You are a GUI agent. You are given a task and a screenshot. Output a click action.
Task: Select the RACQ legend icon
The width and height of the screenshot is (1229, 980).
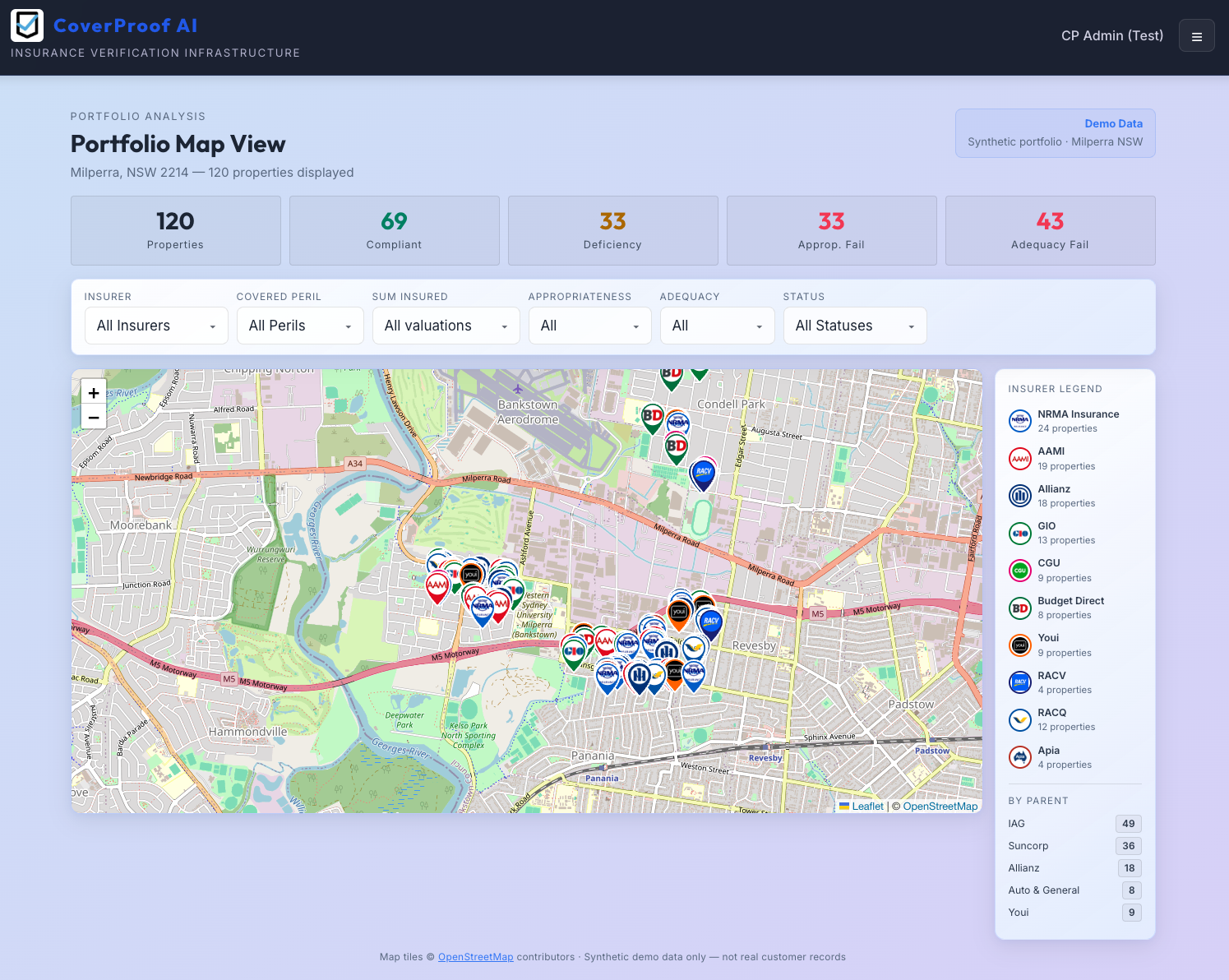(x=1020, y=719)
